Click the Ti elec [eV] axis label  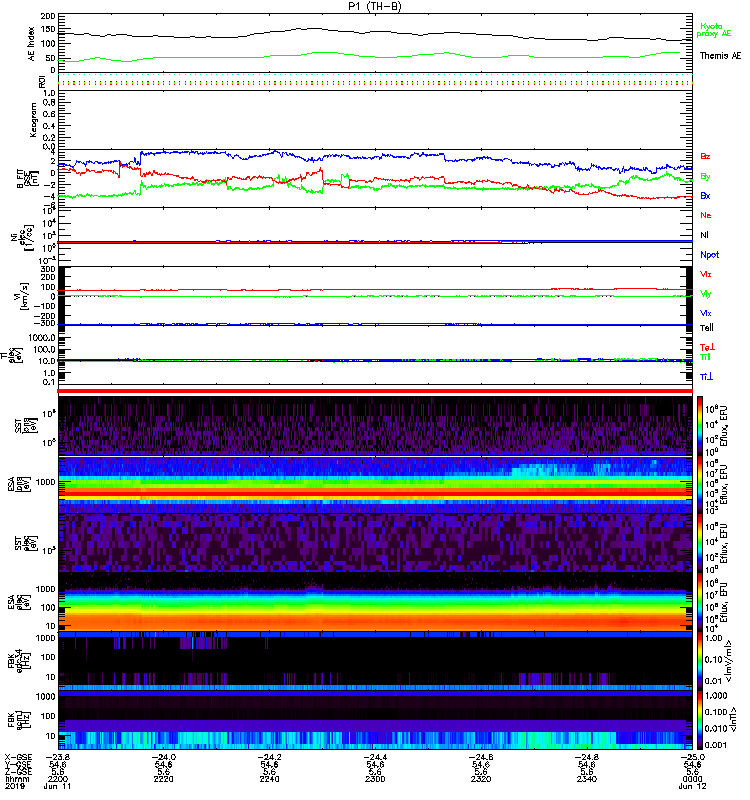pyautogui.click(x=11, y=355)
